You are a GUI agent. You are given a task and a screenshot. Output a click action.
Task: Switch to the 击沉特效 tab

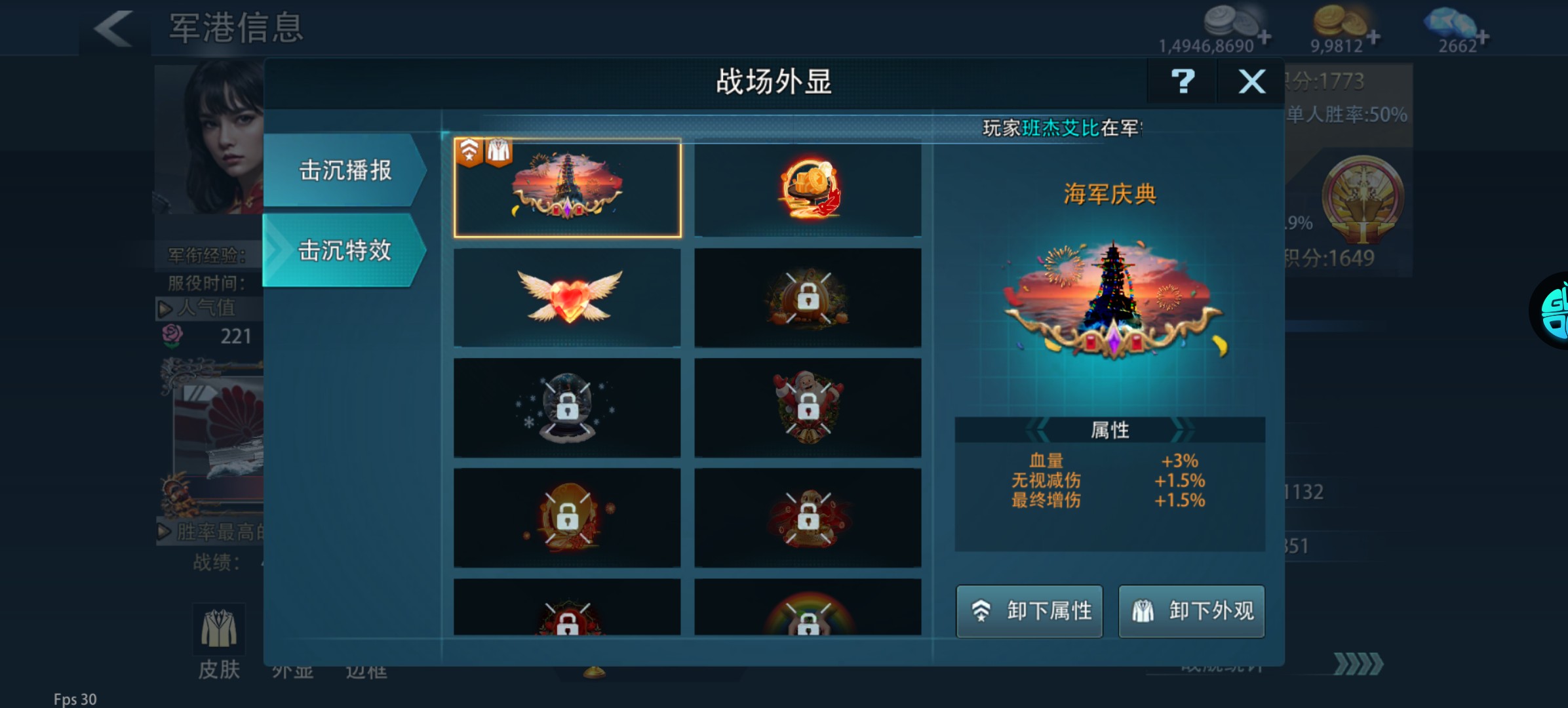pyautogui.click(x=345, y=250)
